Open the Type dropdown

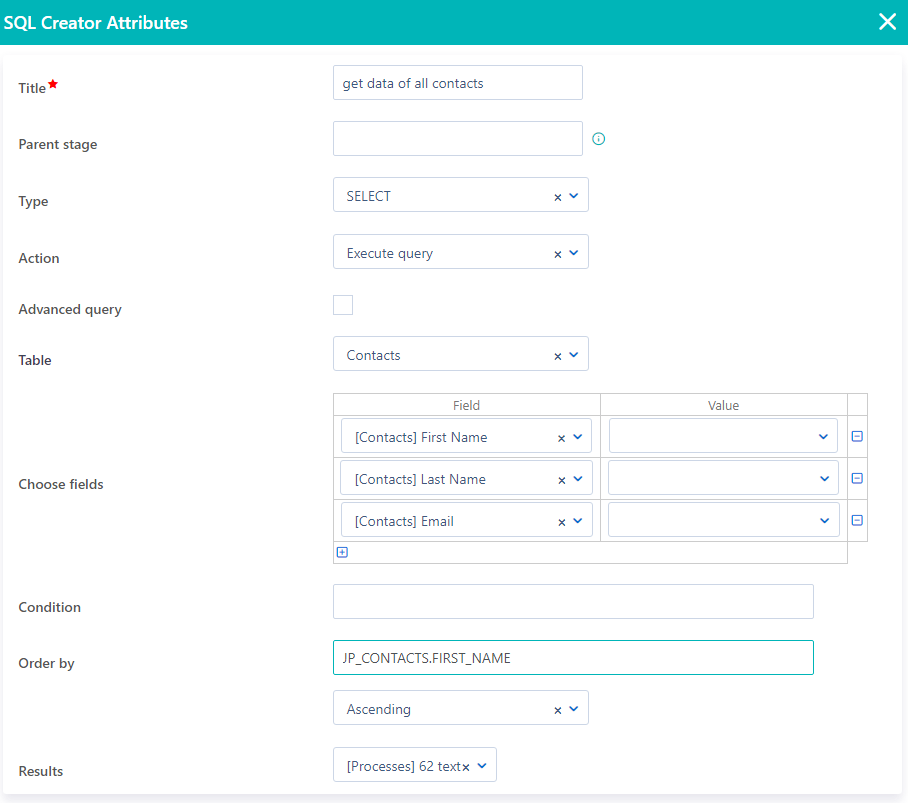tap(574, 195)
